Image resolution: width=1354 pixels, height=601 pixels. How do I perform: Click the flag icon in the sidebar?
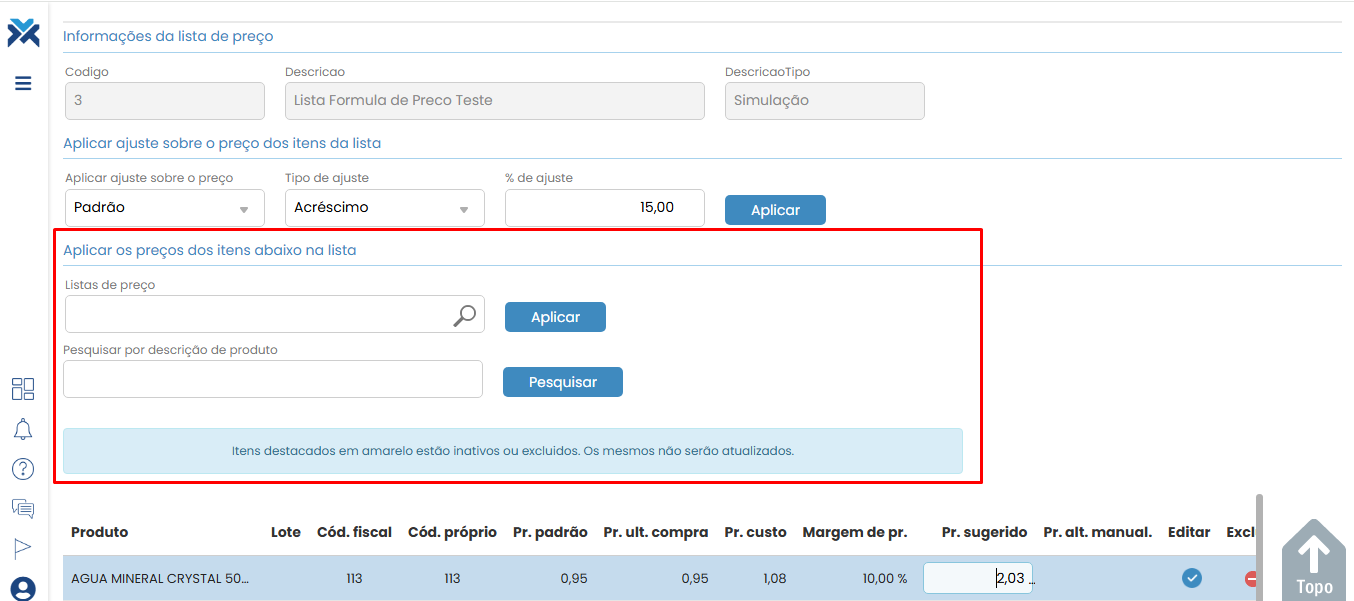click(x=23, y=547)
